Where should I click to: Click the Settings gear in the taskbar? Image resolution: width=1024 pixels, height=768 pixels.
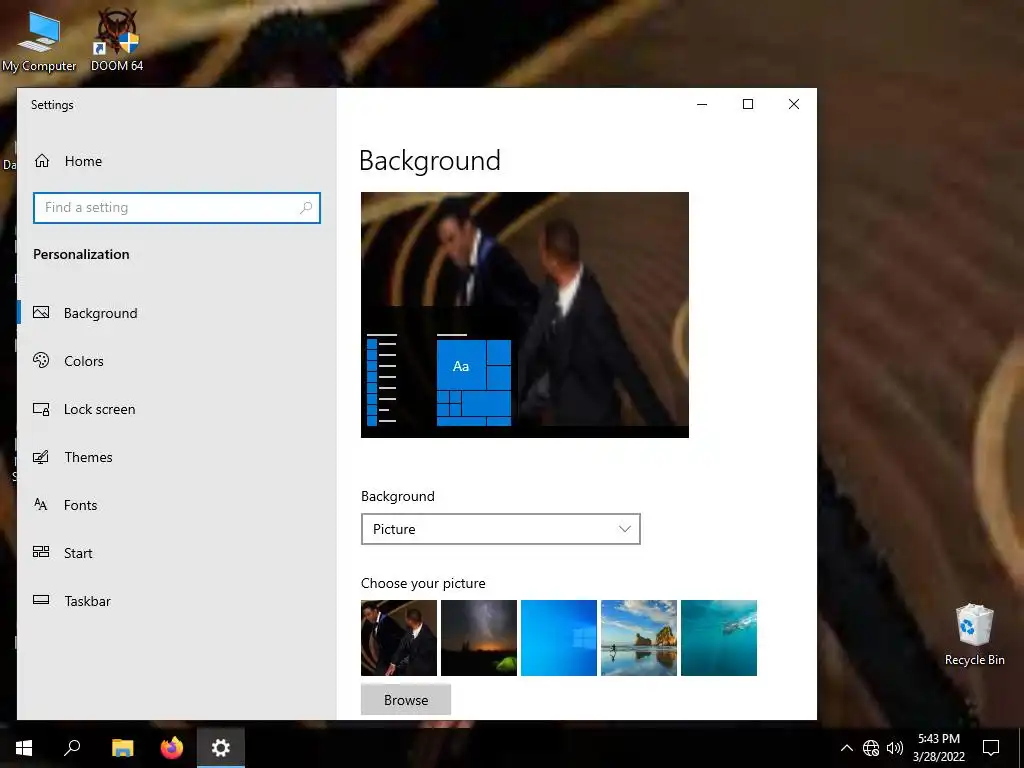point(221,748)
